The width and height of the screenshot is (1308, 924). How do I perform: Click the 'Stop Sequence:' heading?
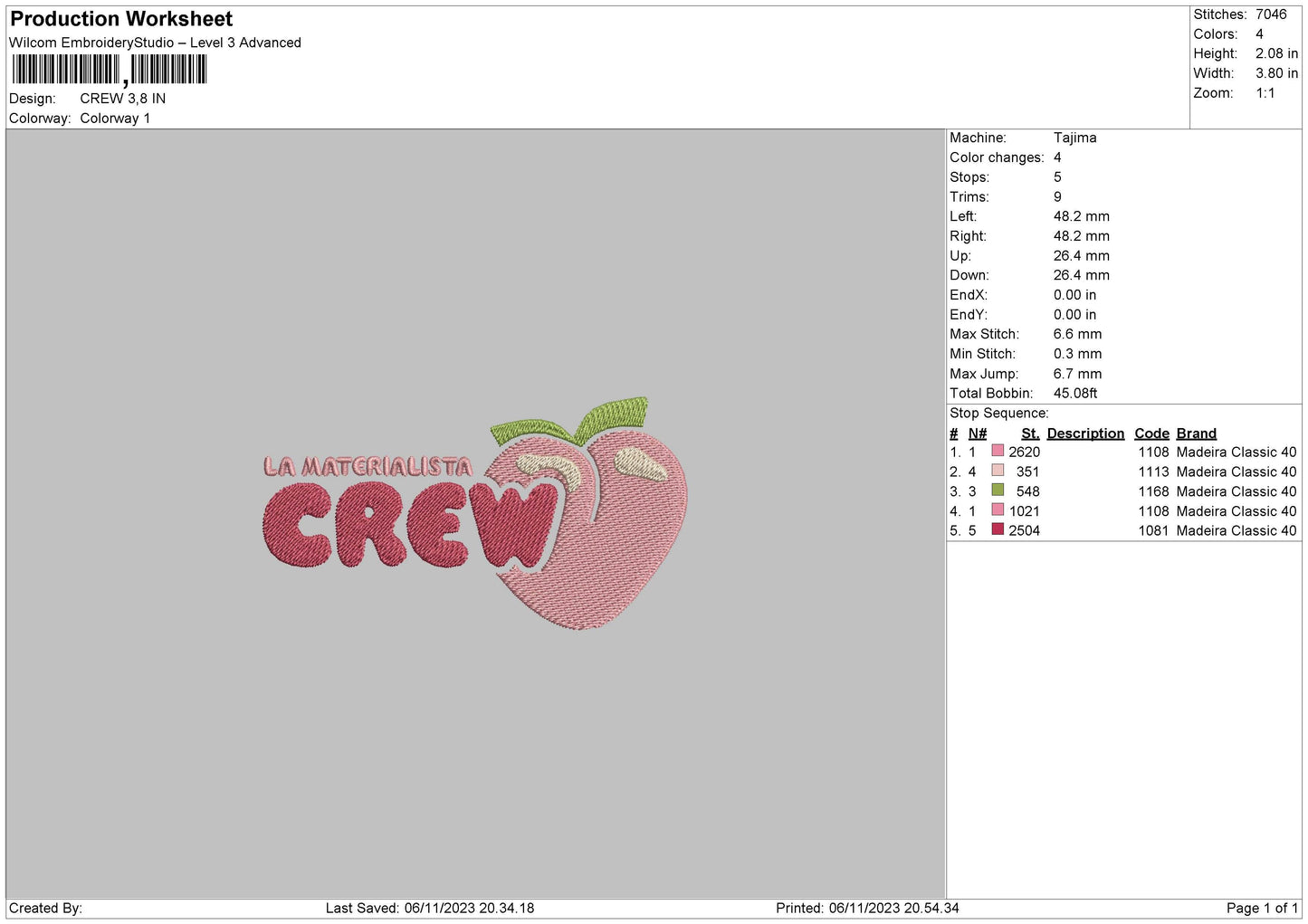(x=999, y=414)
